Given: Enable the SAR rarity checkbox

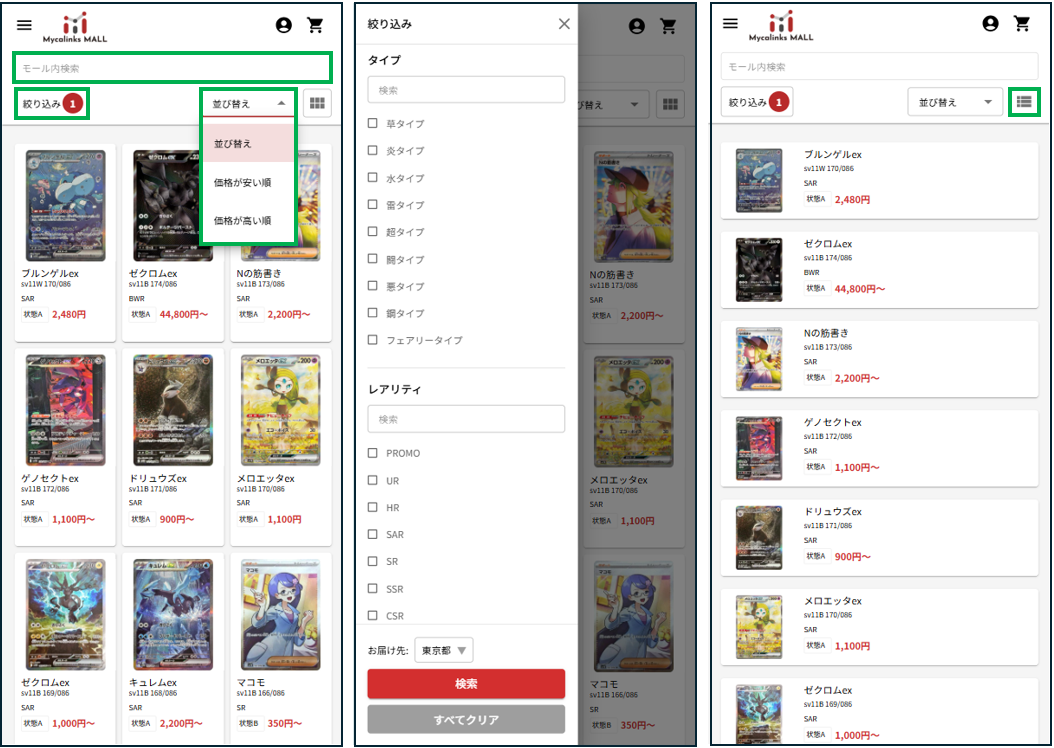Looking at the screenshot, I should (372, 534).
